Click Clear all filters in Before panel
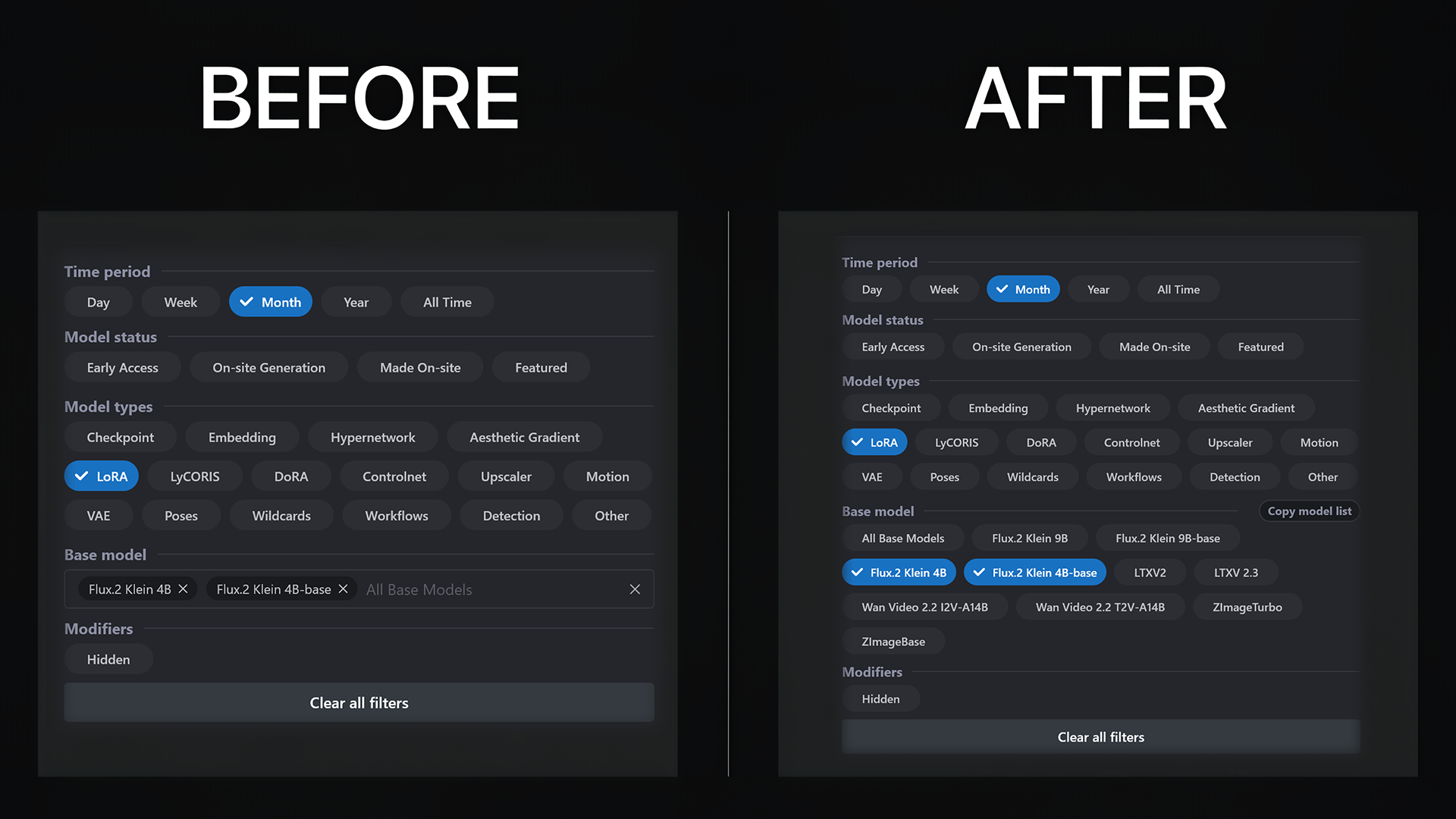This screenshot has height=819, width=1456. (x=359, y=702)
